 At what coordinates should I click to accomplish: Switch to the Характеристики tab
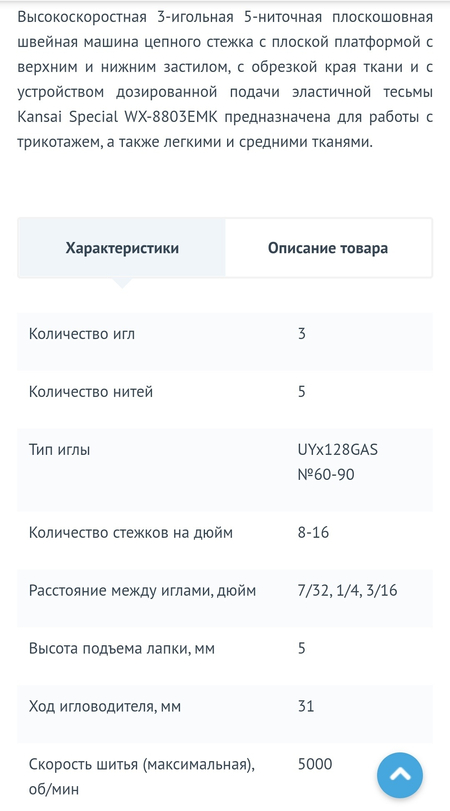click(122, 248)
